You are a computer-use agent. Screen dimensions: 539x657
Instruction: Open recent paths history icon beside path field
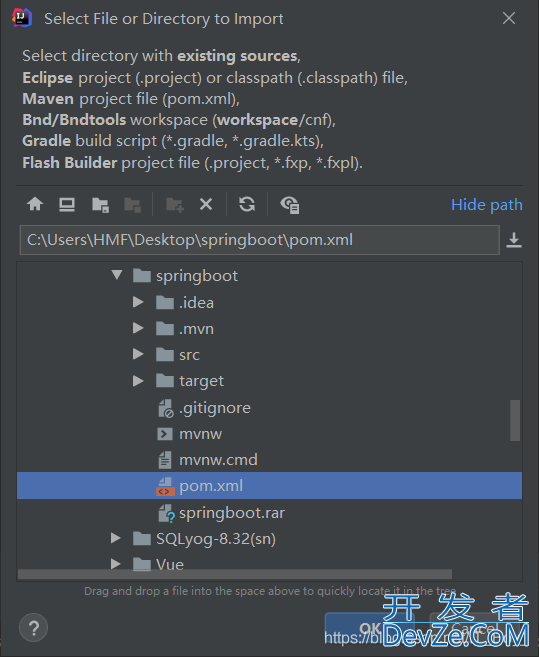(x=514, y=240)
